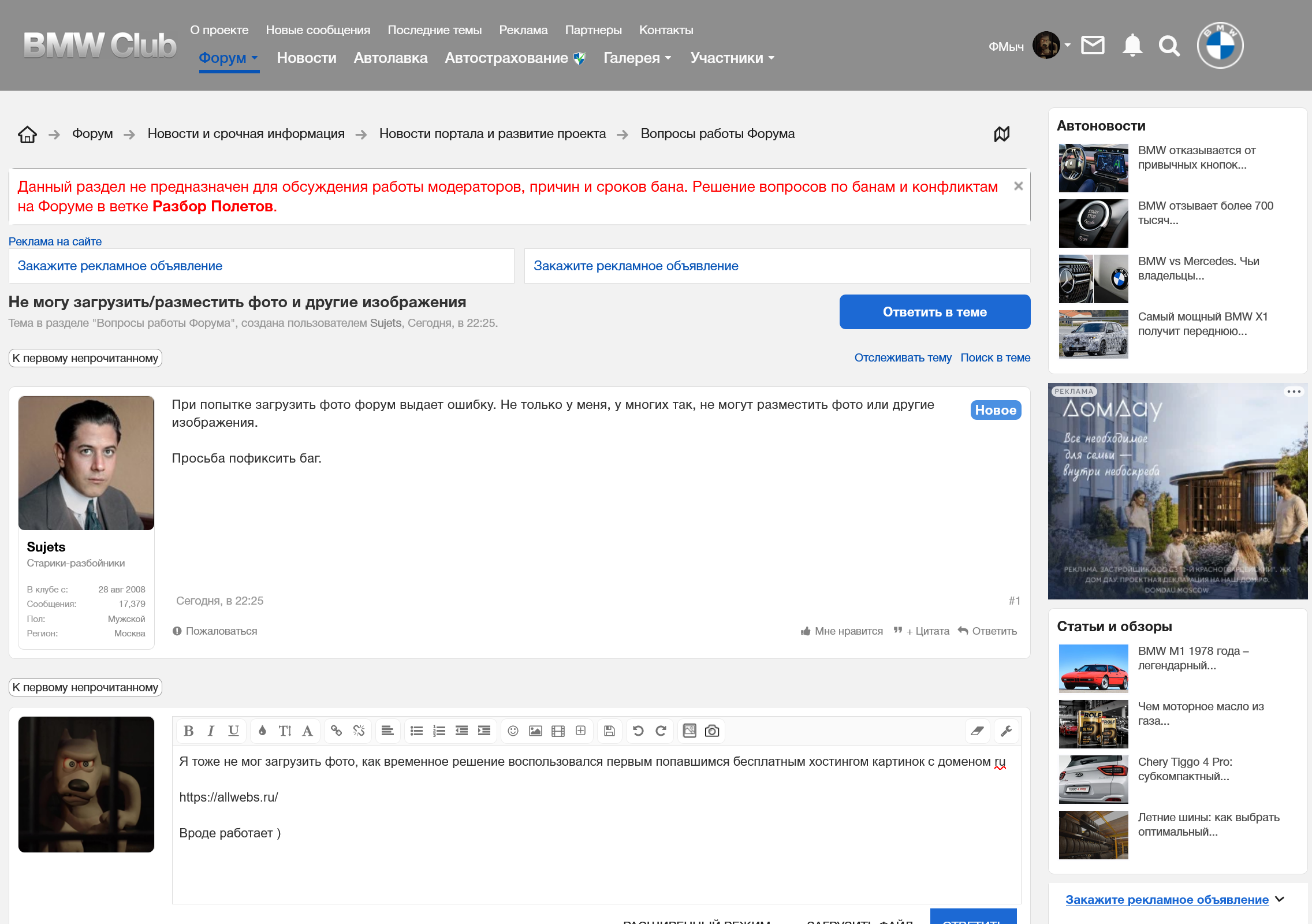Insert a bulleted list
The width and height of the screenshot is (1312, 924).
pos(416,731)
